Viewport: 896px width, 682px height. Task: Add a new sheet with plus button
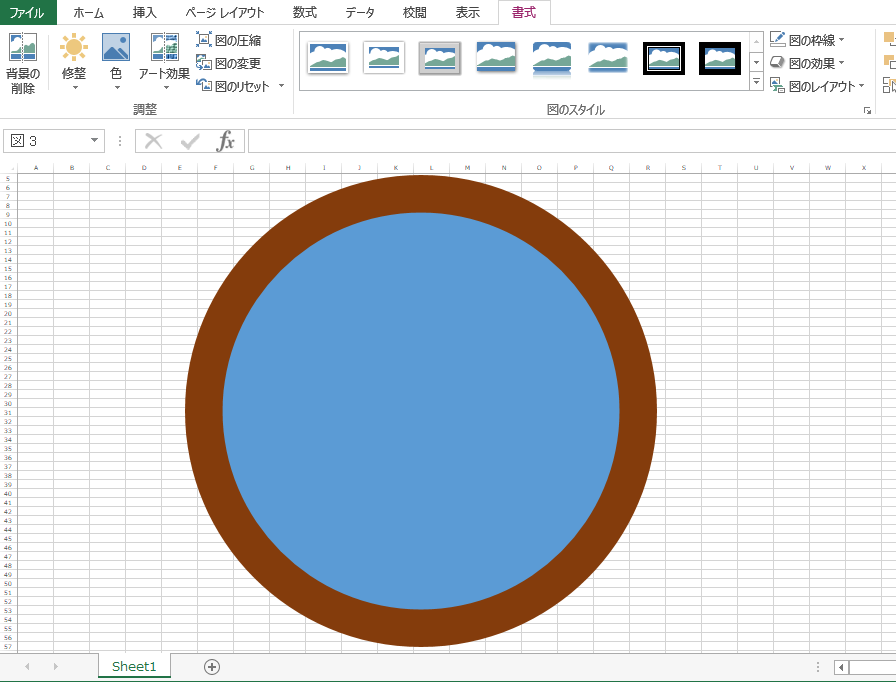(x=212, y=667)
